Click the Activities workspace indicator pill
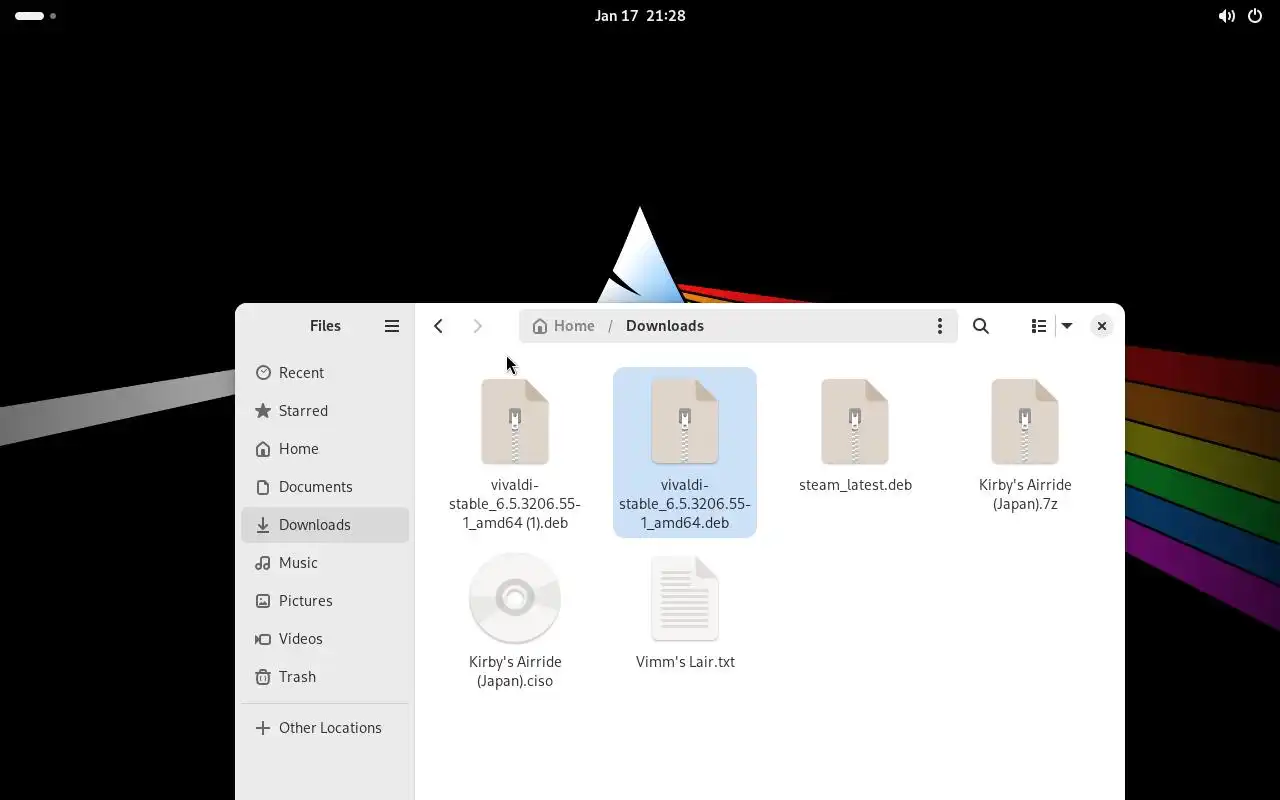 click(30, 16)
